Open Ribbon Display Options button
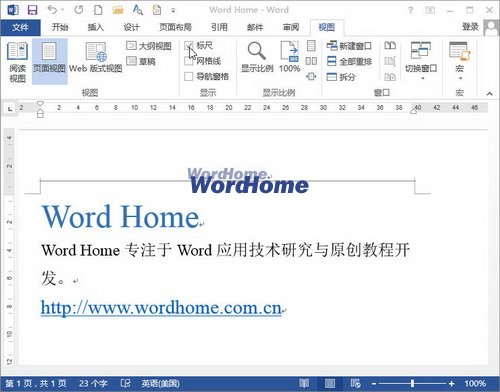Screen dimensions: 500x392 click(x=430, y=10)
